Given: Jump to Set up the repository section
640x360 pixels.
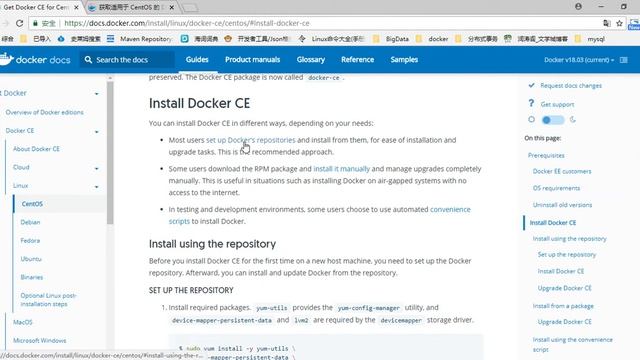Looking at the screenshot, I should (x=567, y=255).
